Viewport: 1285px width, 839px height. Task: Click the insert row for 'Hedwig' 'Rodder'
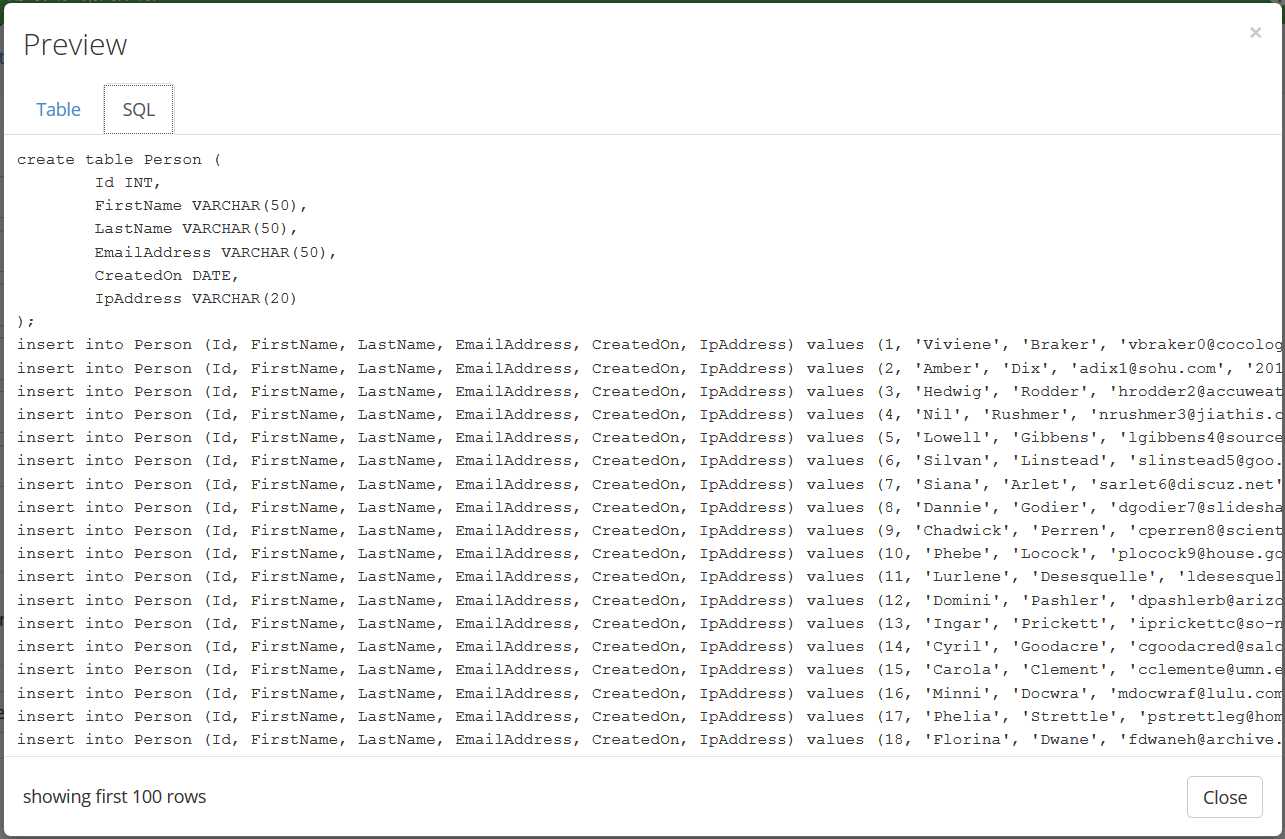[650, 392]
